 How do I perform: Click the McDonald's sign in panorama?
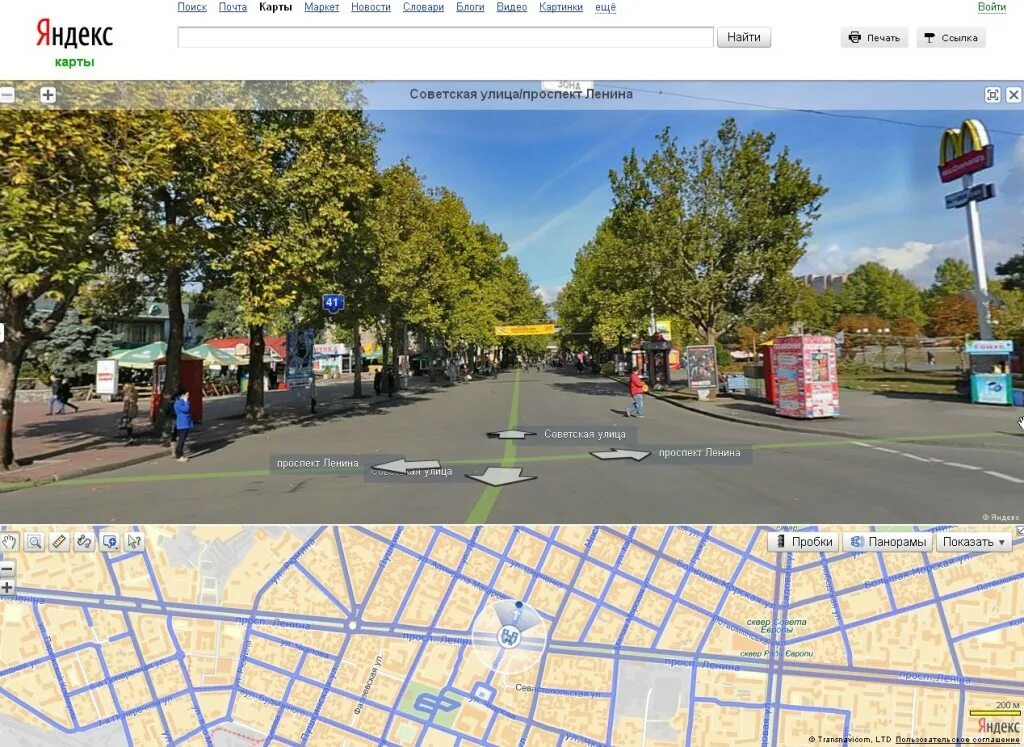click(x=965, y=151)
